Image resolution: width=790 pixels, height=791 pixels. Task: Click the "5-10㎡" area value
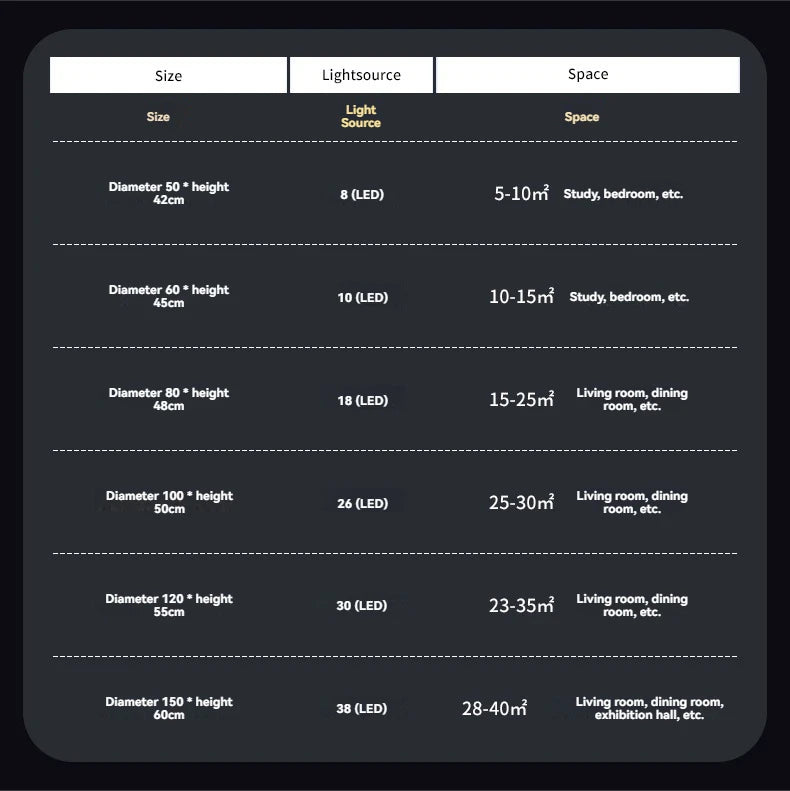521,194
